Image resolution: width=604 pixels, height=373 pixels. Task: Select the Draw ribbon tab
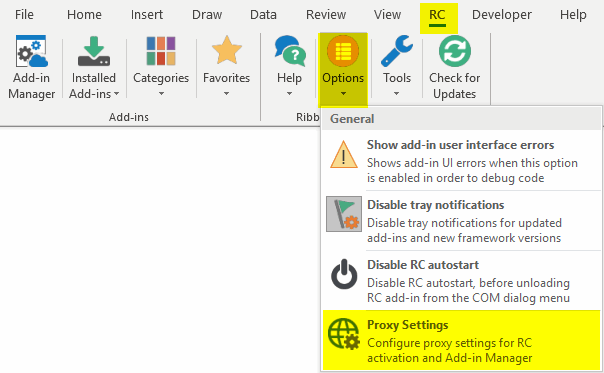207,15
